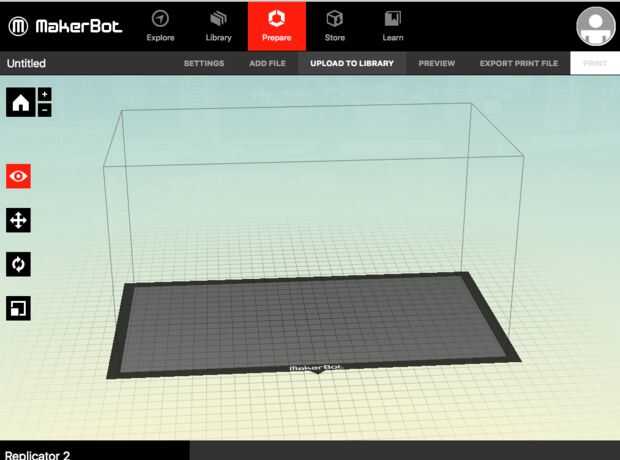Open the Library section
The width and height of the screenshot is (620, 460).
click(x=218, y=26)
